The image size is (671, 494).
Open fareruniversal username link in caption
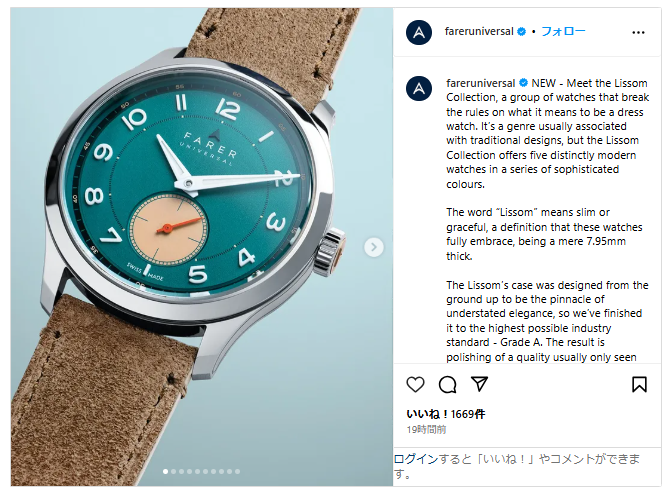pyautogui.click(x=481, y=83)
